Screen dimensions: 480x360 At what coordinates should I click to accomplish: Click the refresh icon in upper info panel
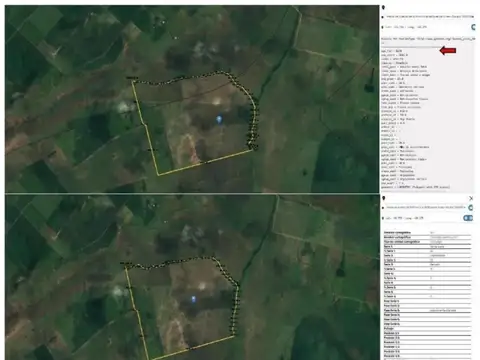[x=473, y=27]
